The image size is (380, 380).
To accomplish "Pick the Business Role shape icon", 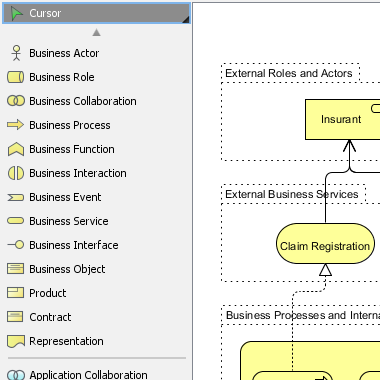I will click(16, 77).
